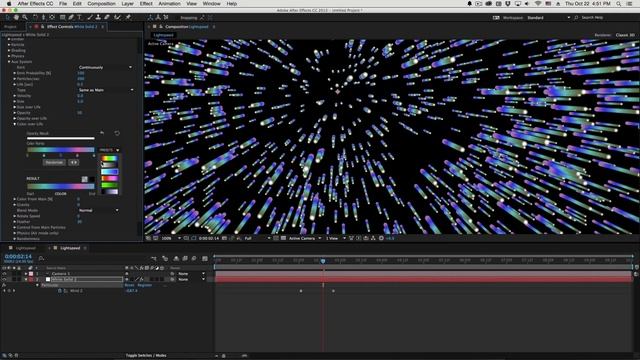Click the flip gradient arrows button
Viewport: 640px width, 360px height.
pyautogui.click(x=73, y=162)
